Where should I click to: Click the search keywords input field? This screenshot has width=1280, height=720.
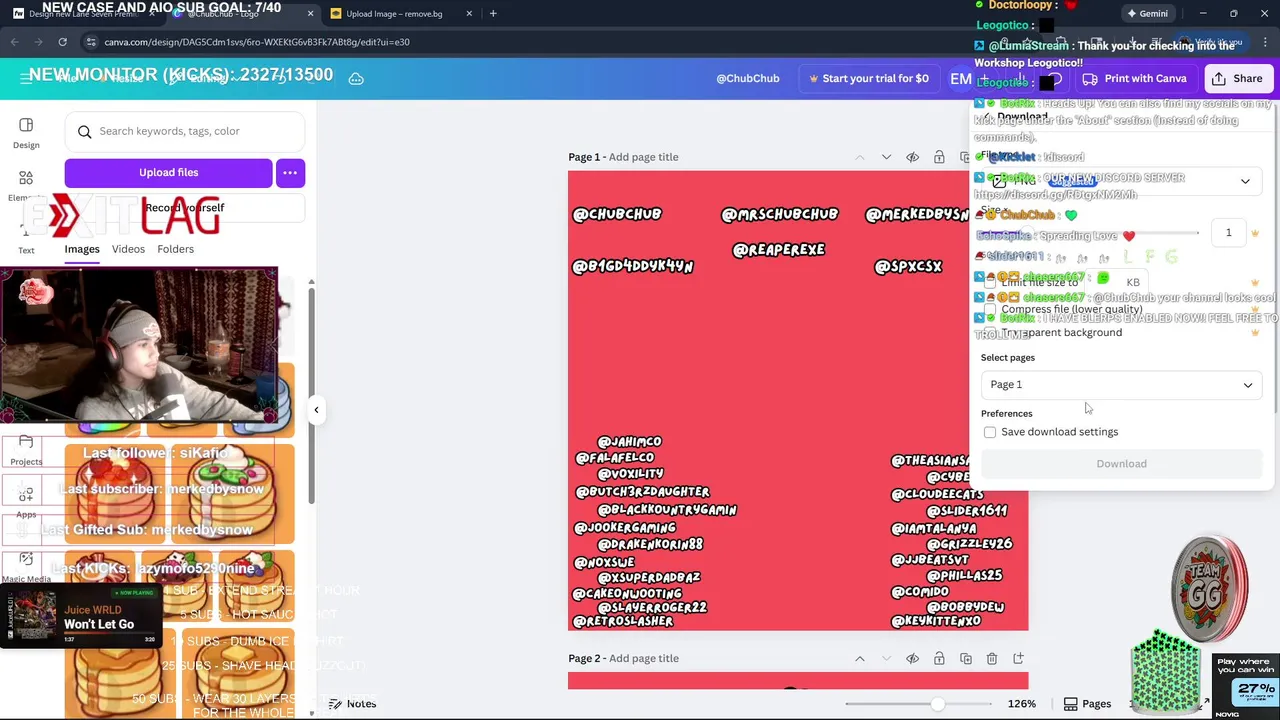click(185, 131)
